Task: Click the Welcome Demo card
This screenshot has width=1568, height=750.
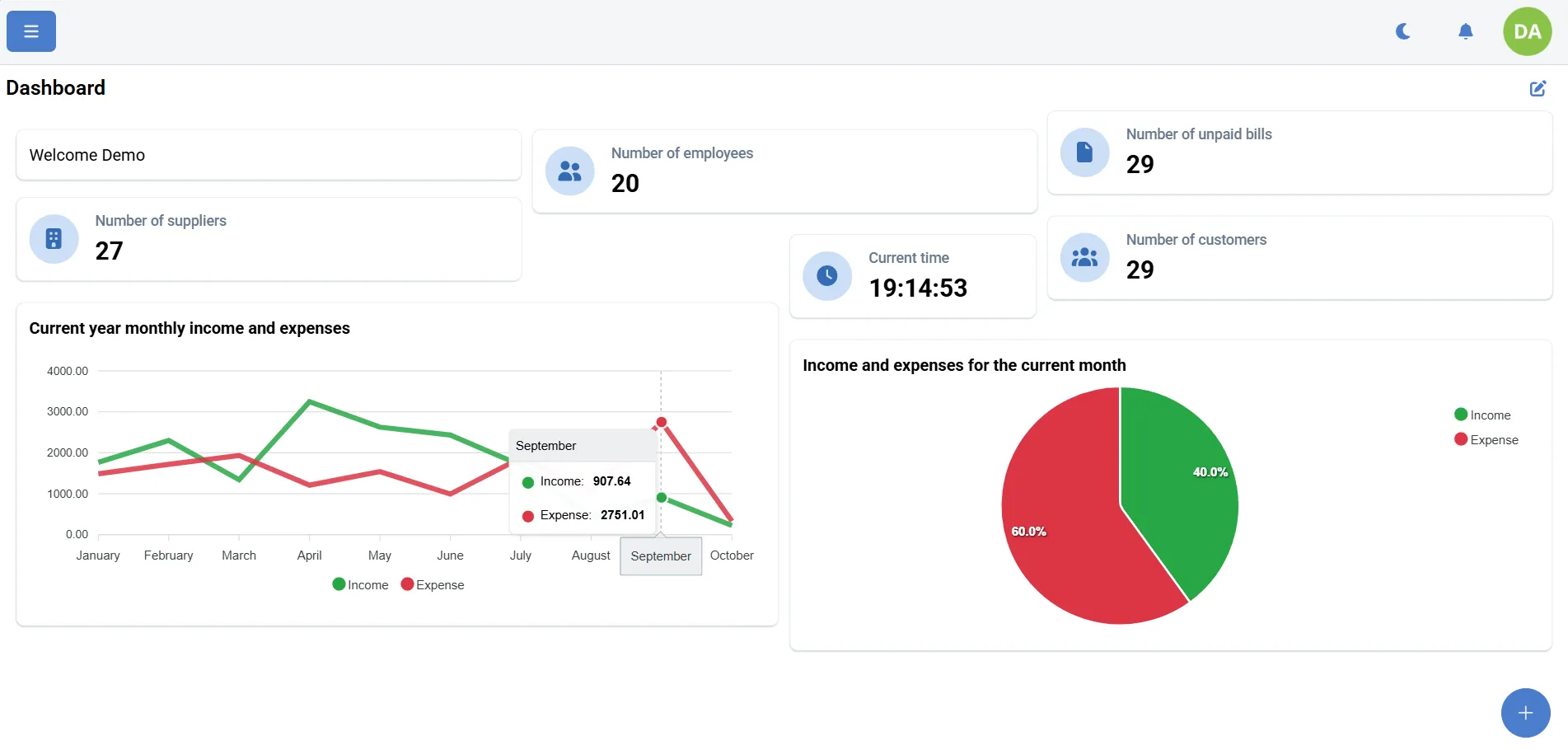Action: click(x=268, y=155)
